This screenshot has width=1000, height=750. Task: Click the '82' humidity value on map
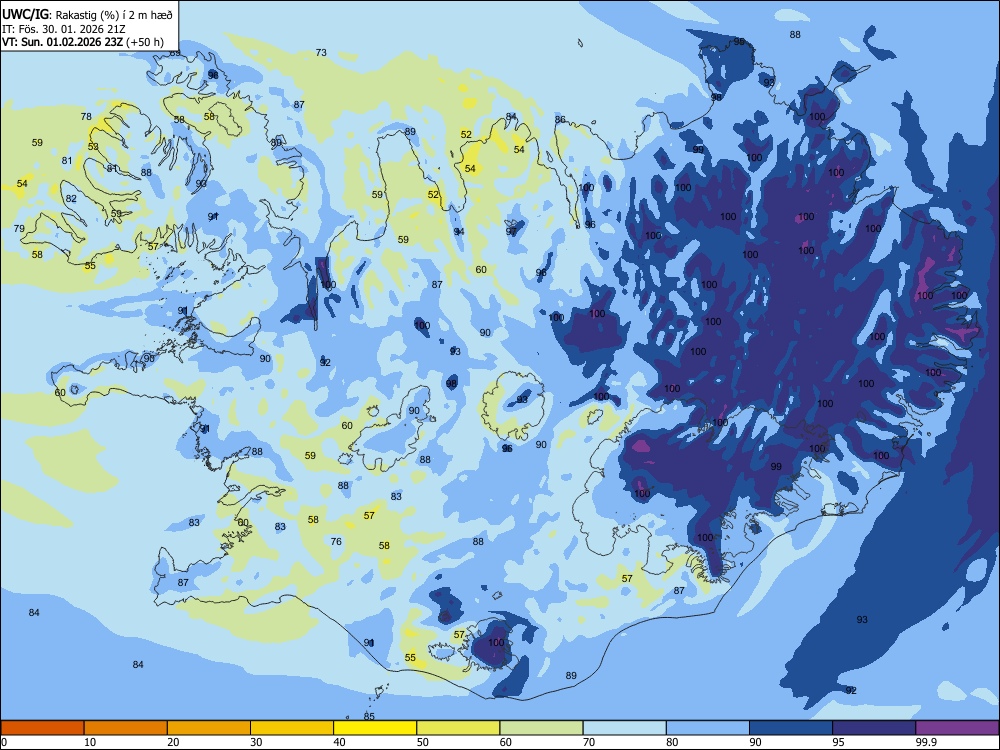tap(71, 198)
